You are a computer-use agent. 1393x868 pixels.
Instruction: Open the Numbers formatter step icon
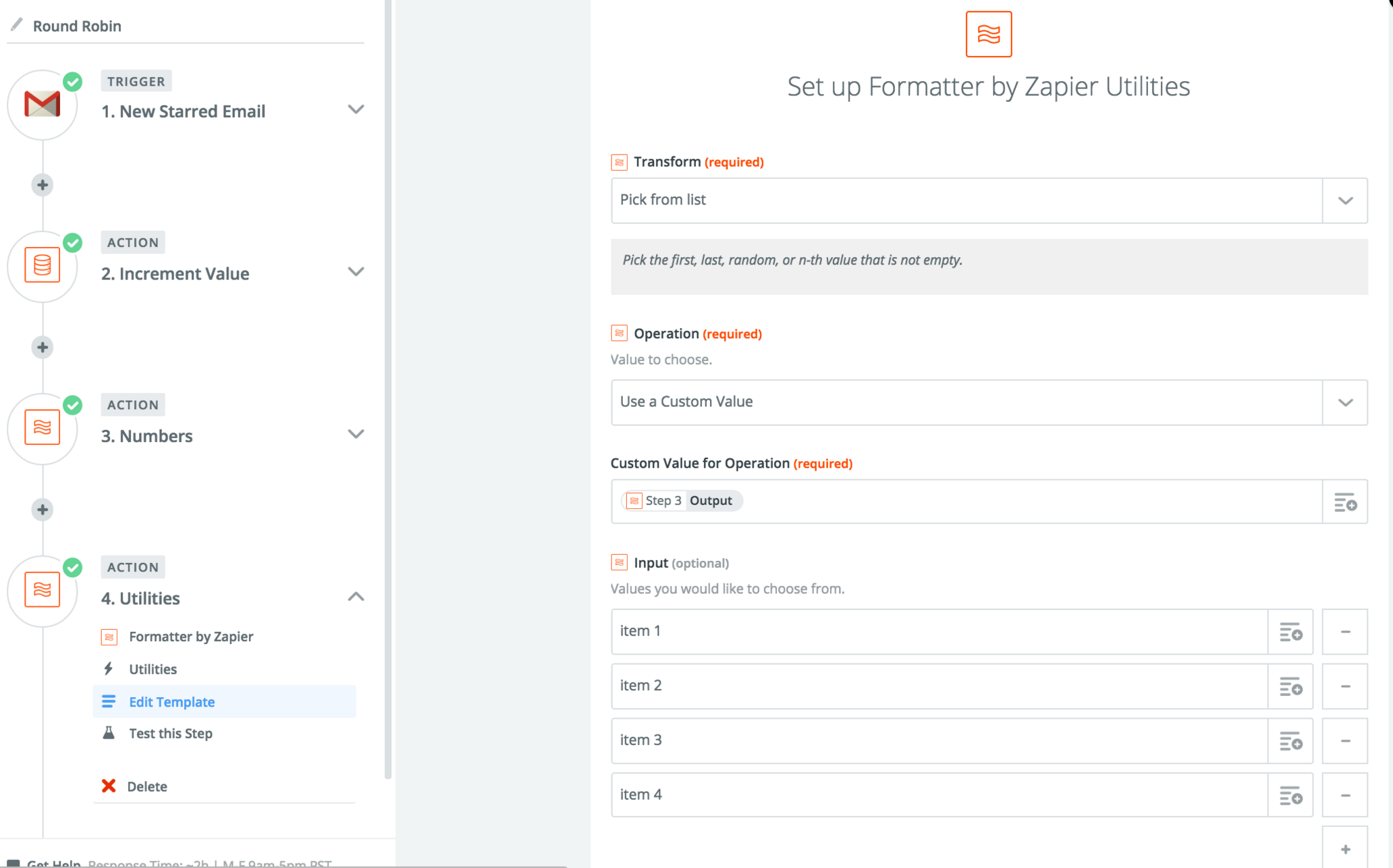pos(43,428)
